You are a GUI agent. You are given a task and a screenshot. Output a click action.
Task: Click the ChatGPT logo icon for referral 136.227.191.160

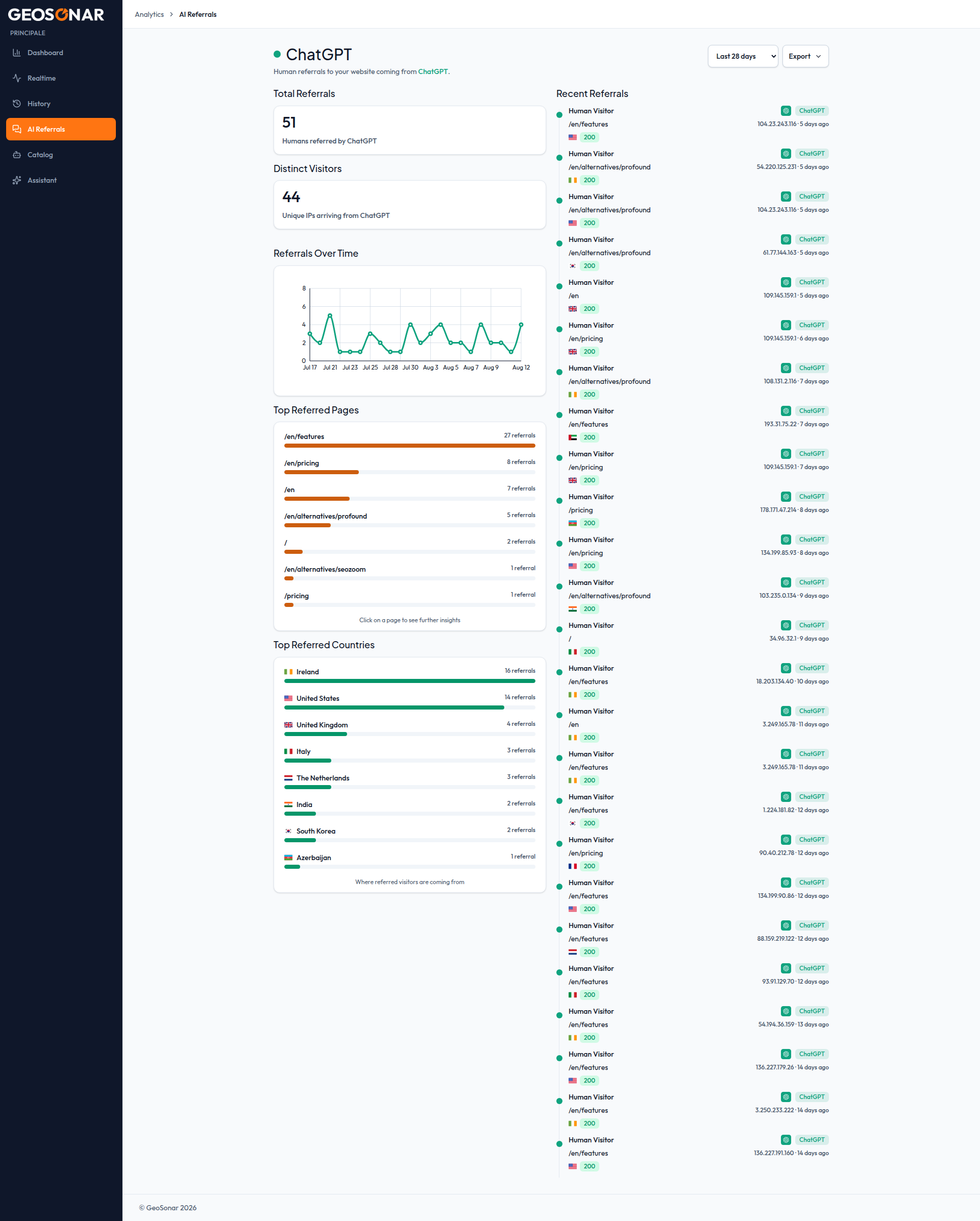pos(786,1140)
